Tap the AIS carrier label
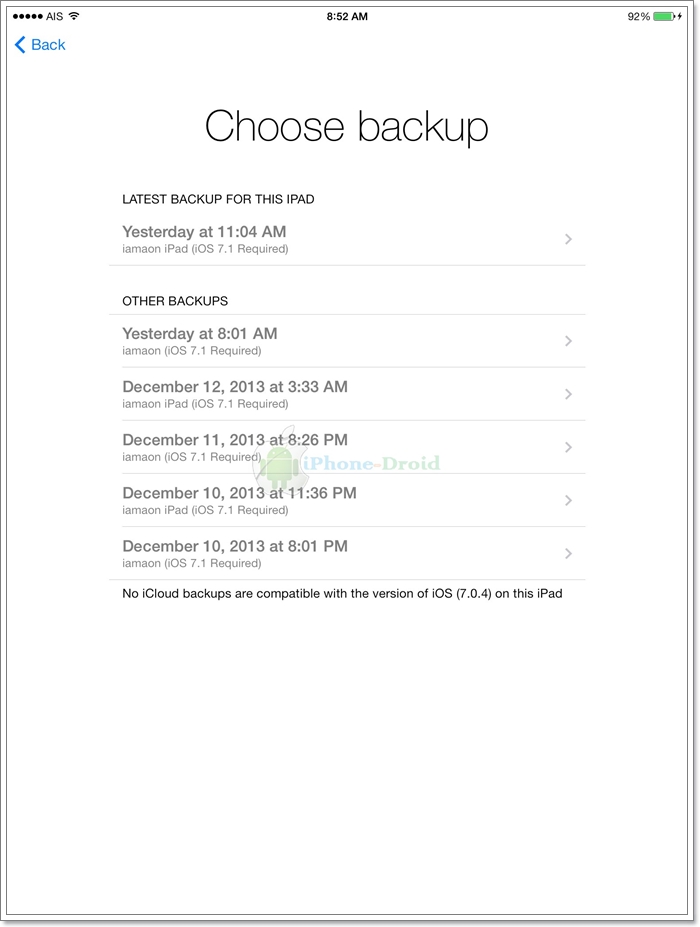 point(54,17)
